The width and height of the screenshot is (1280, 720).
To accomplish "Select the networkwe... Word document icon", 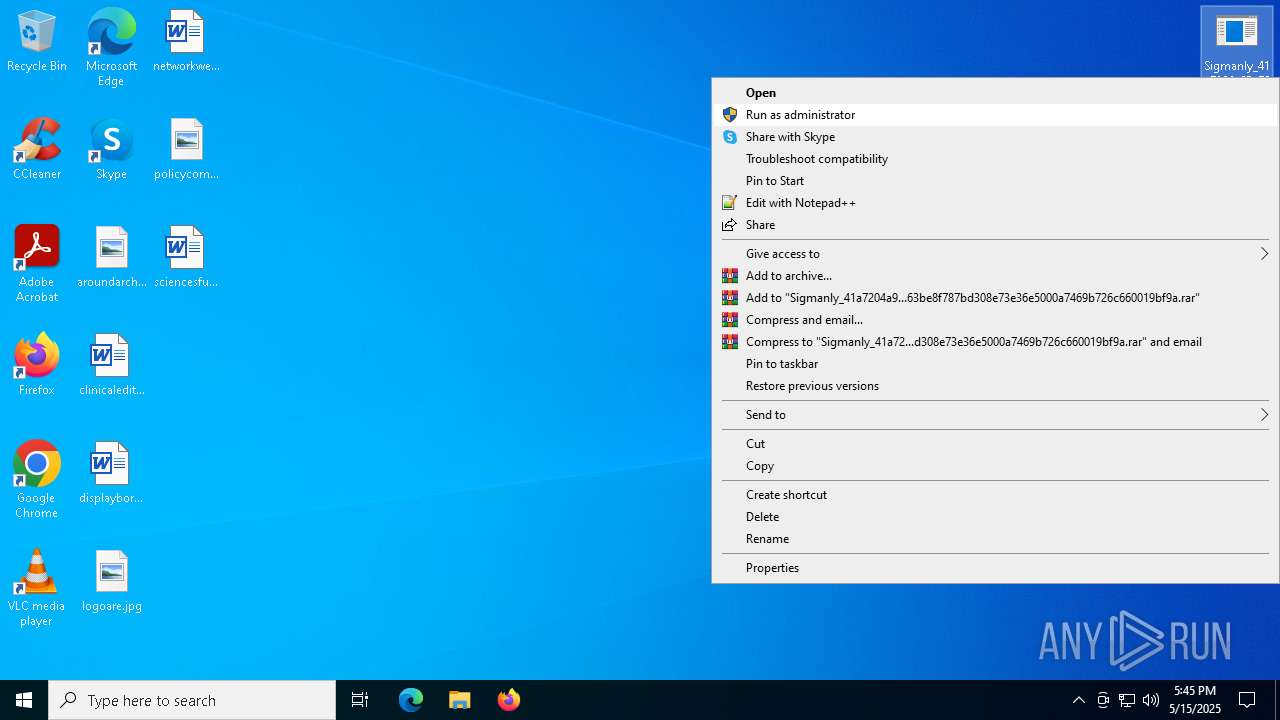I will [x=186, y=42].
